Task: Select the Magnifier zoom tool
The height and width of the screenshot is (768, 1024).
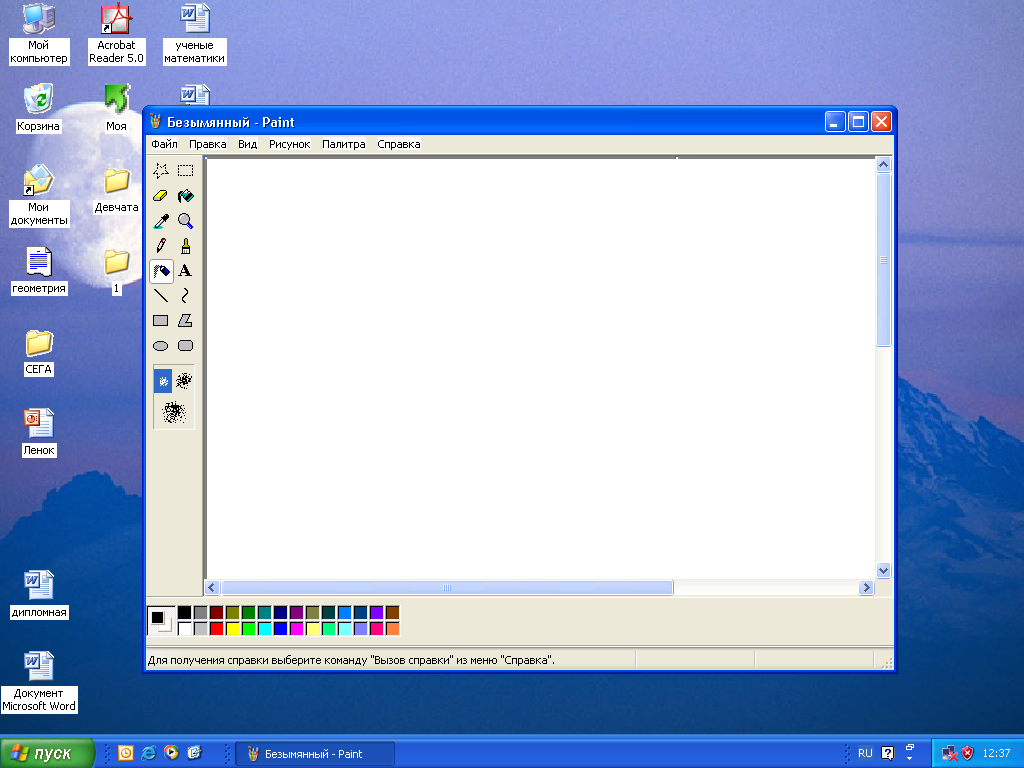Action: tap(185, 221)
